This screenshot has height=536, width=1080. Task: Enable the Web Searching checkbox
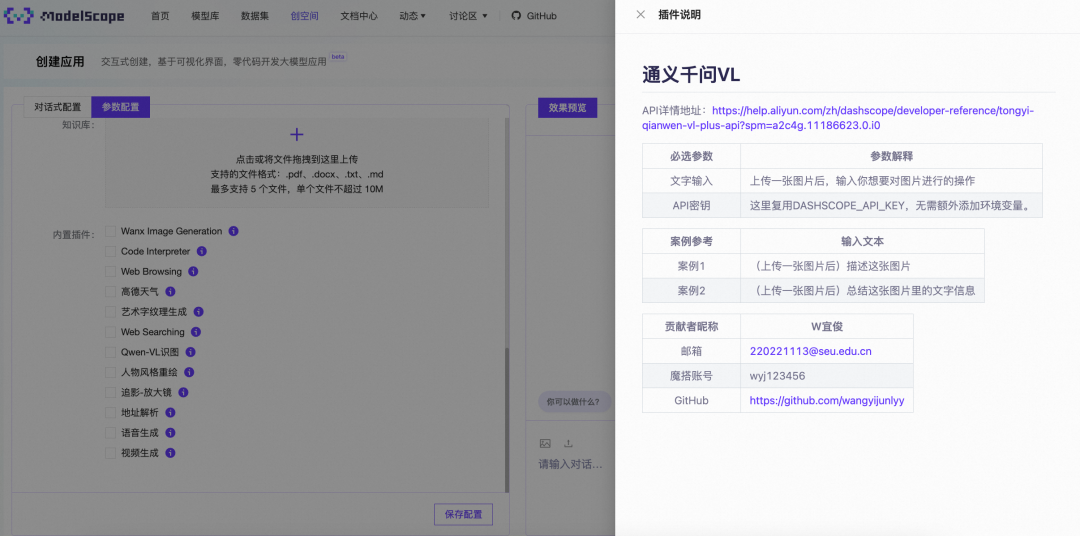point(110,332)
